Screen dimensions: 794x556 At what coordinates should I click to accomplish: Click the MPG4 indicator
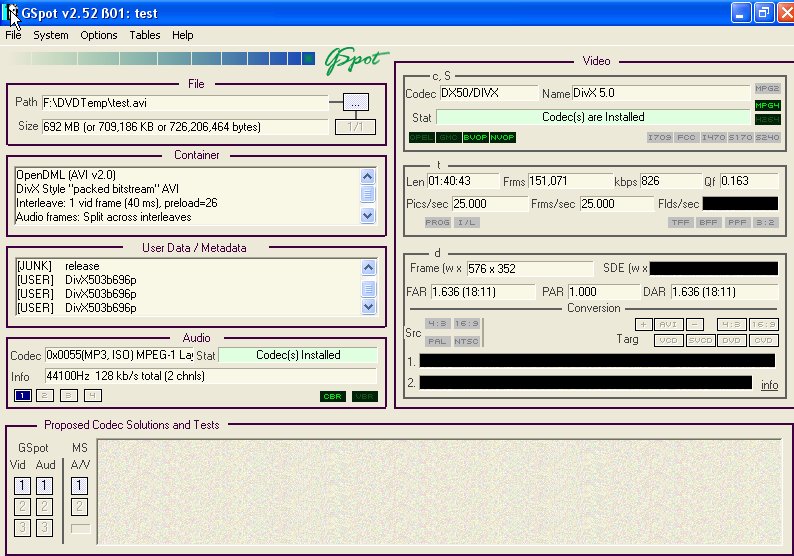tap(767, 105)
